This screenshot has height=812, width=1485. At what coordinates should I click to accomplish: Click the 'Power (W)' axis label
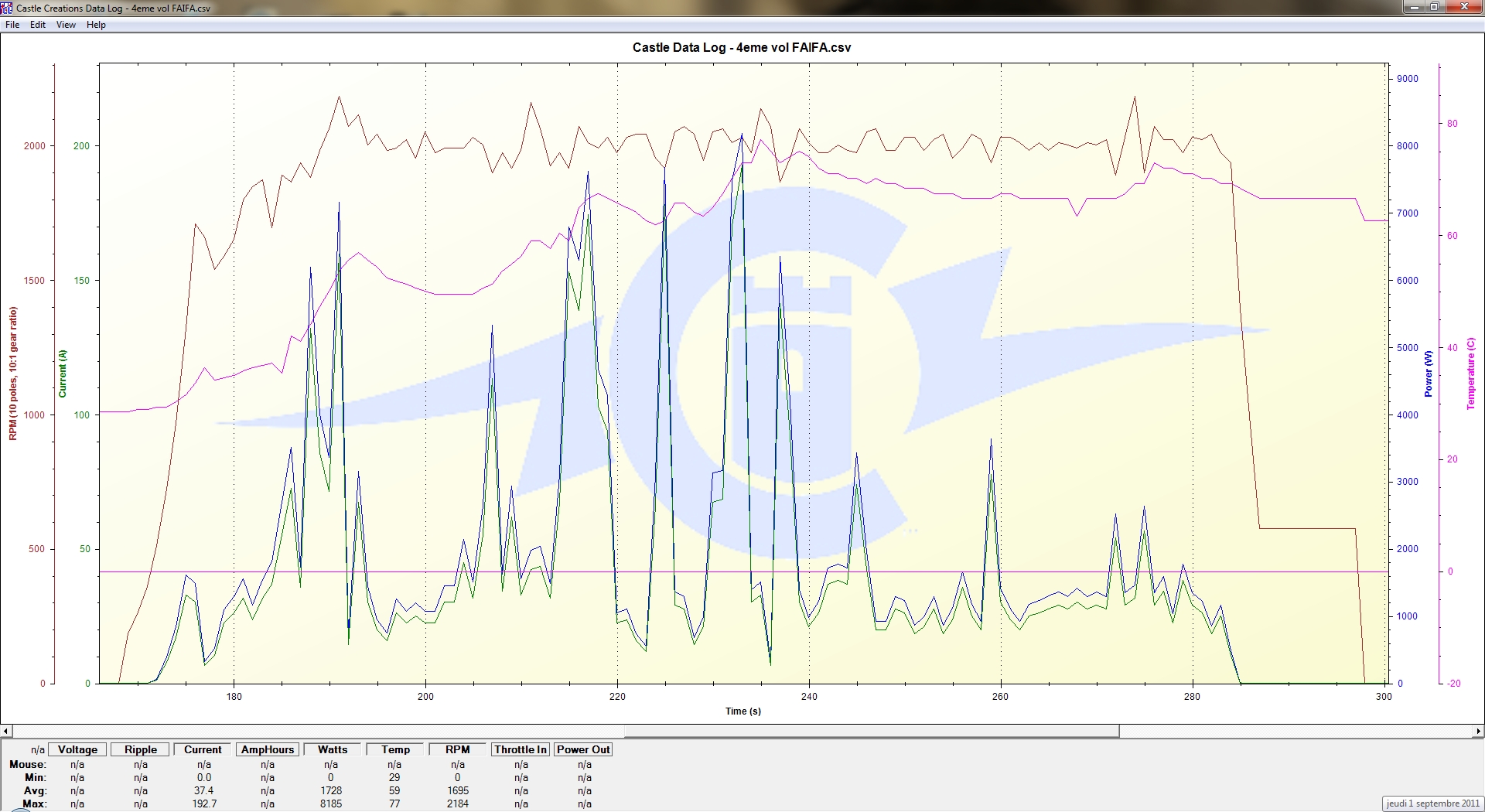[x=1429, y=374]
